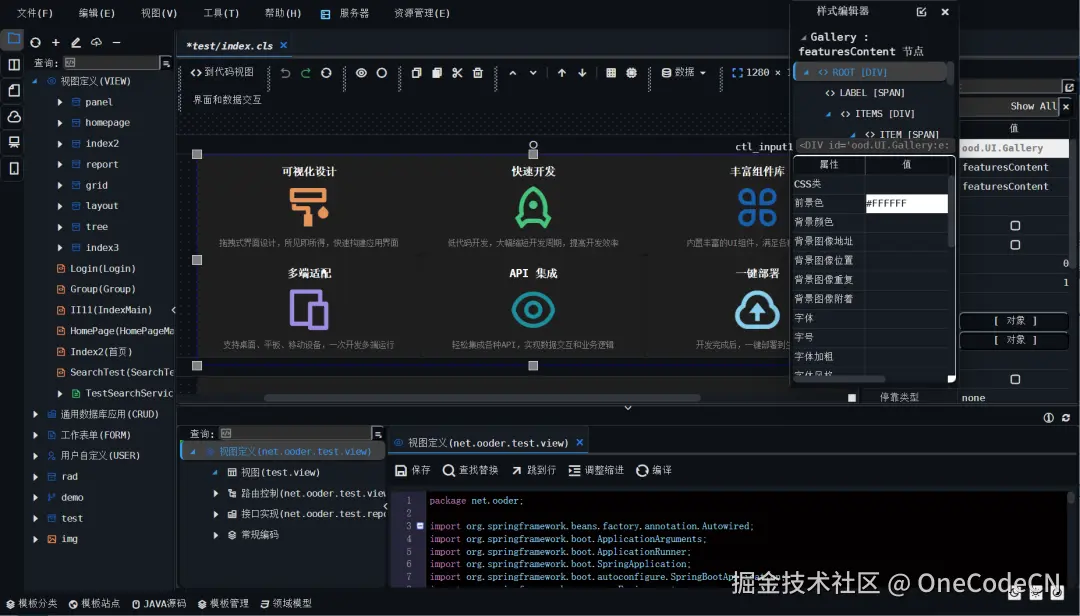
Task: Expand 路由控制 node in lower tree
Action: (x=216, y=493)
